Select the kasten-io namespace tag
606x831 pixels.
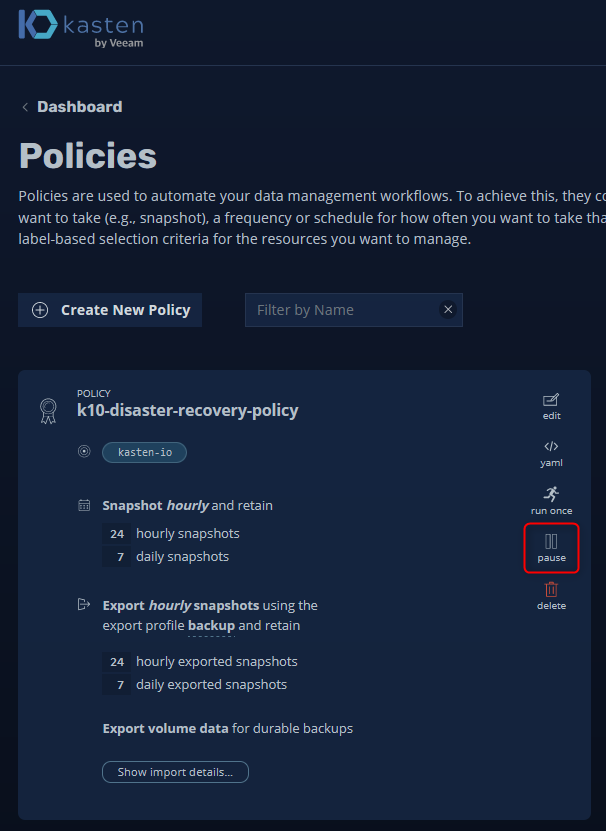point(145,452)
